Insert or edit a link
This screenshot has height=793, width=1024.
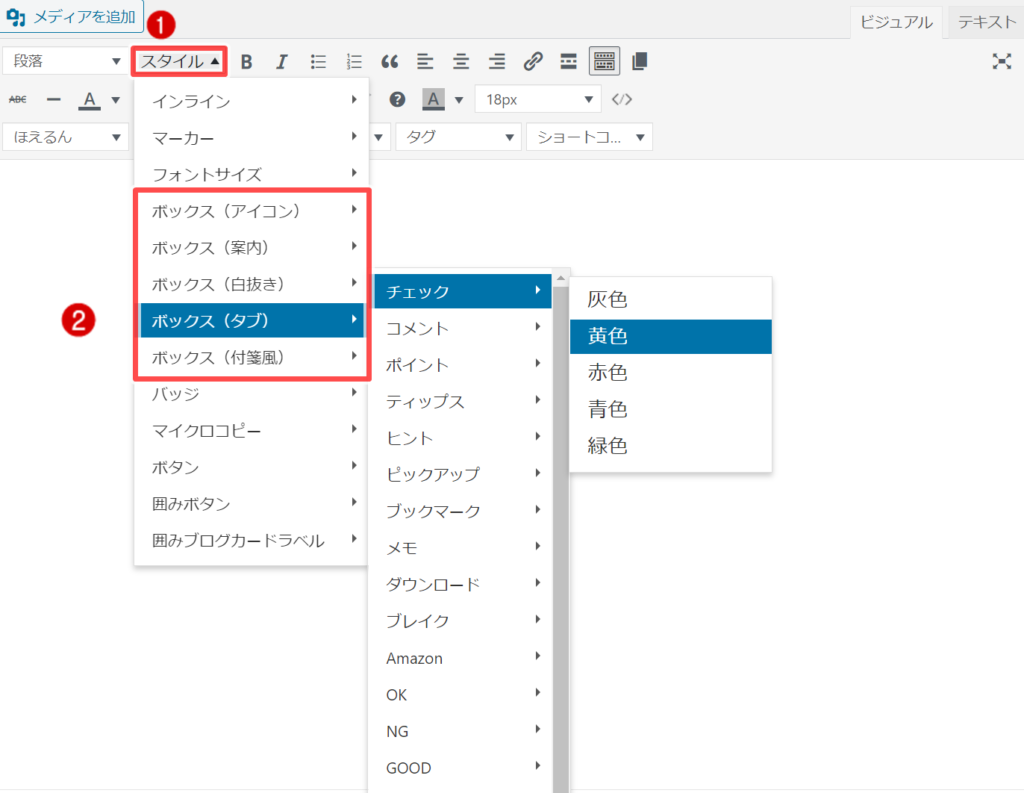[x=533, y=61]
